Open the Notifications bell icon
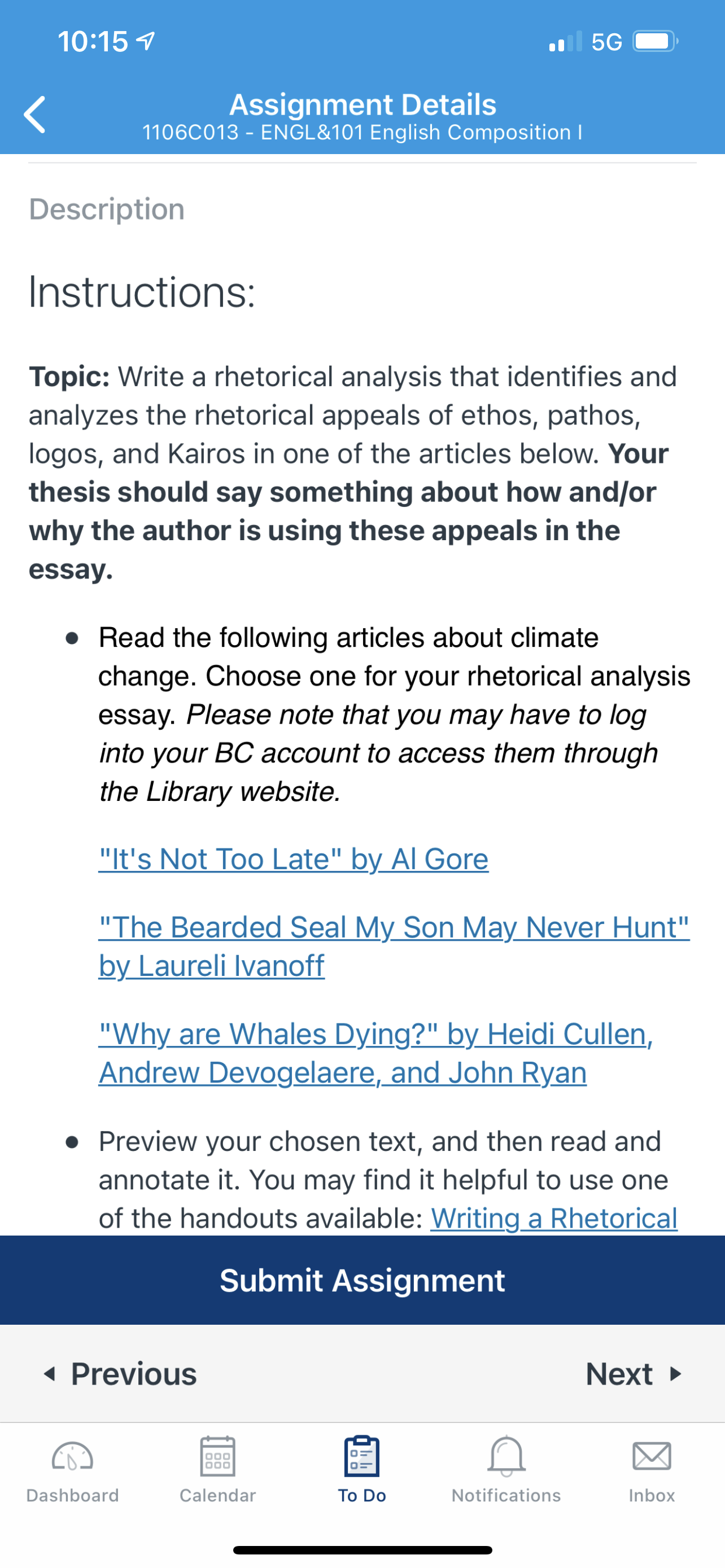725x1568 pixels. click(506, 1456)
